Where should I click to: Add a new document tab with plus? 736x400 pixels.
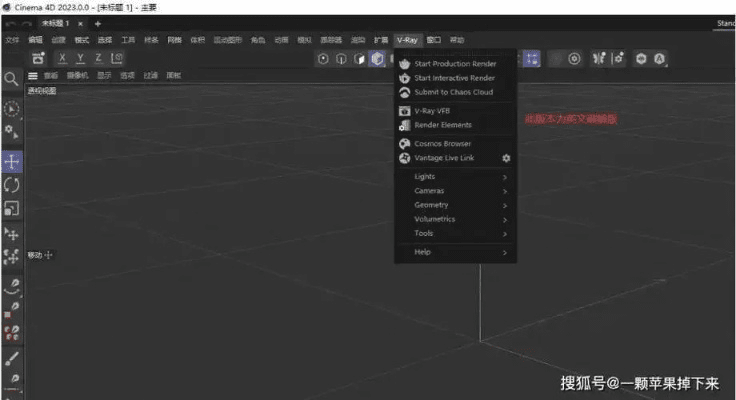tap(97, 23)
